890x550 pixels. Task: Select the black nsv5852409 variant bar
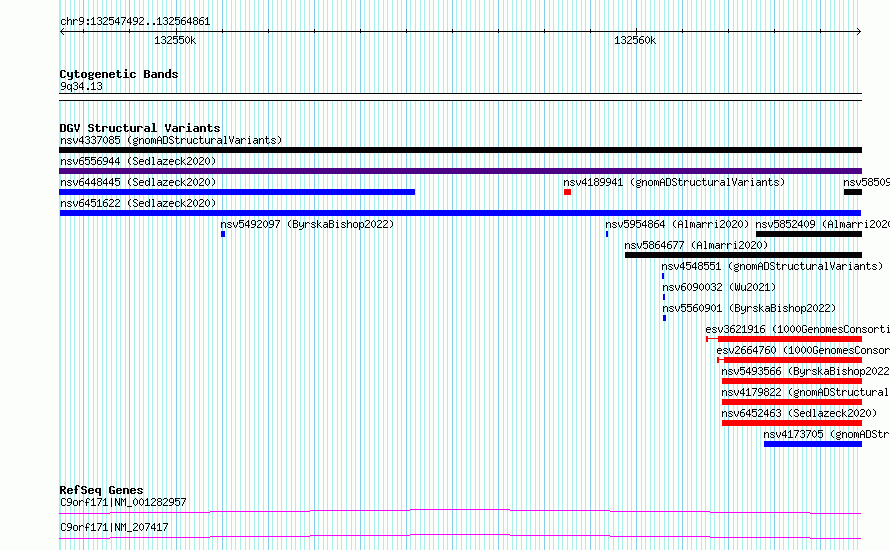tap(809, 234)
